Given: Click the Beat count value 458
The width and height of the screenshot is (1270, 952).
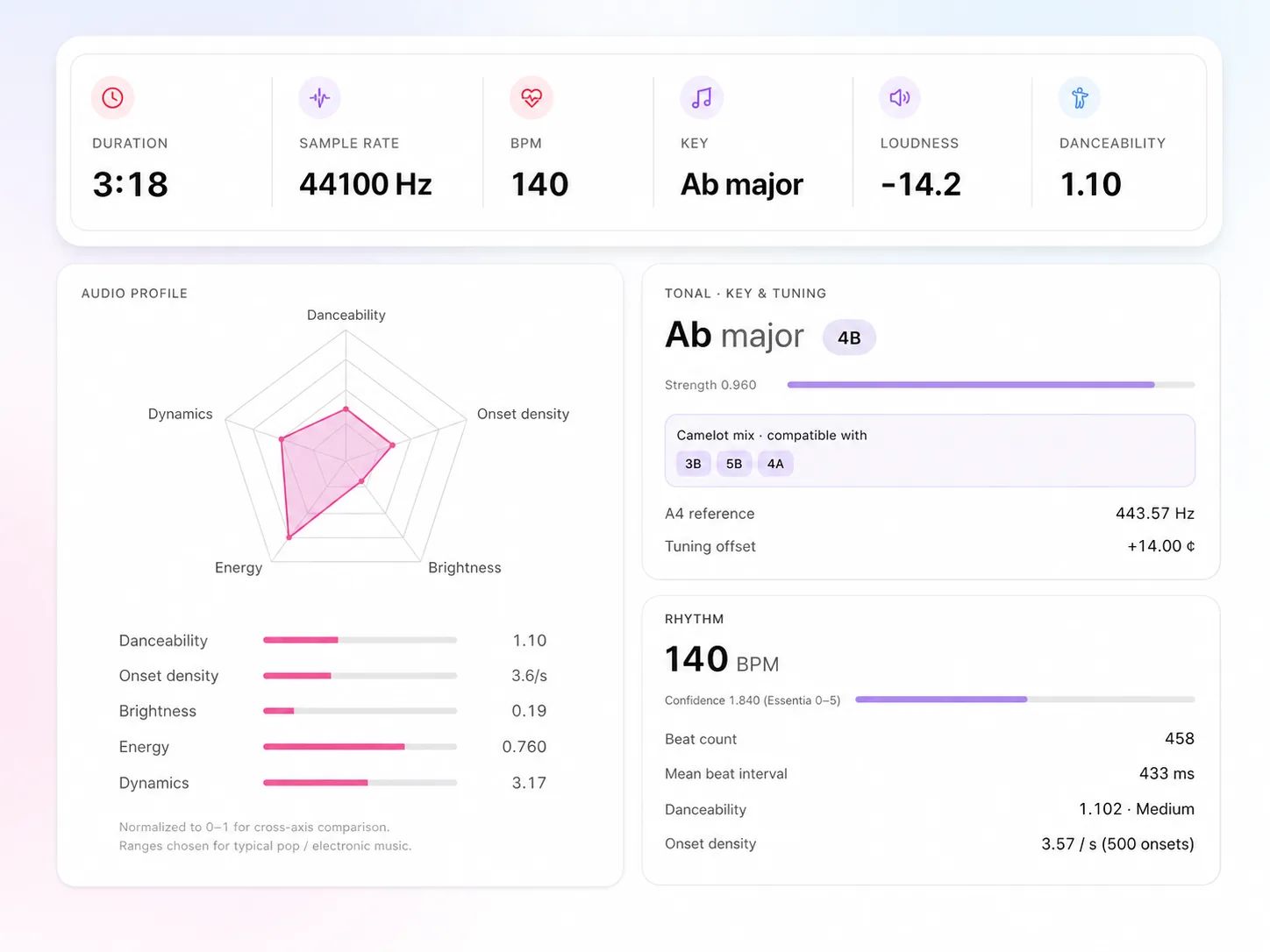Looking at the screenshot, I should click(1179, 739).
